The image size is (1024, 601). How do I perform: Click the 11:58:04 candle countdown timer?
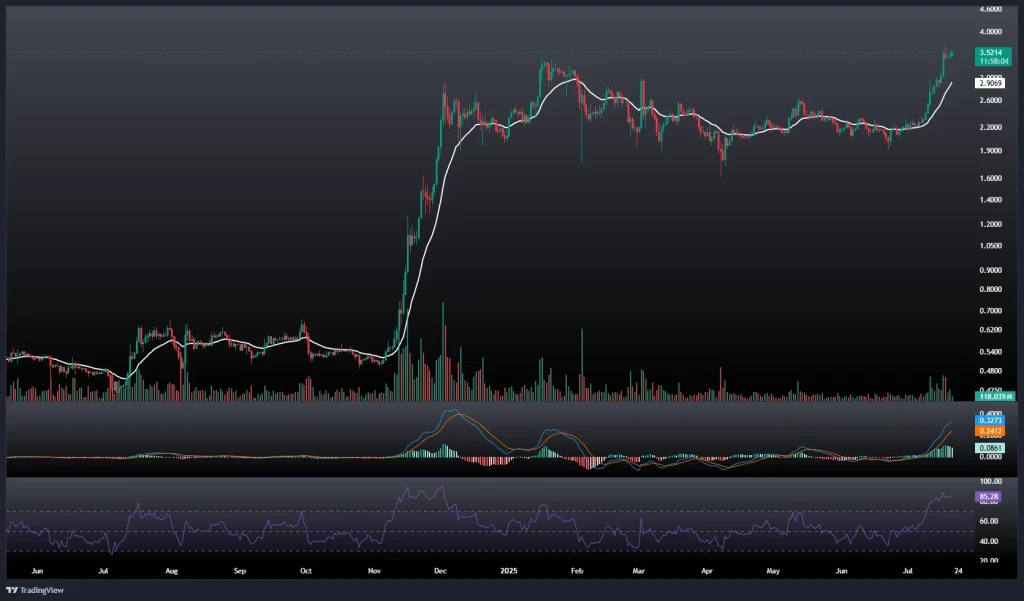coord(989,61)
